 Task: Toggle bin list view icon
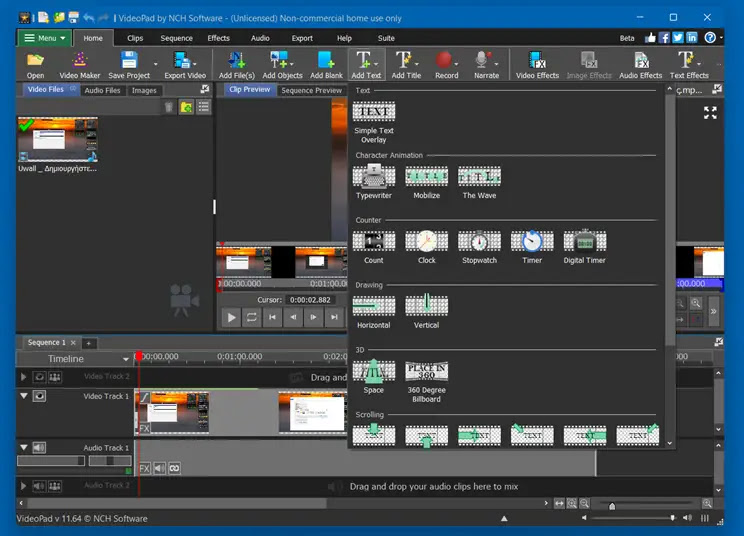[204, 107]
